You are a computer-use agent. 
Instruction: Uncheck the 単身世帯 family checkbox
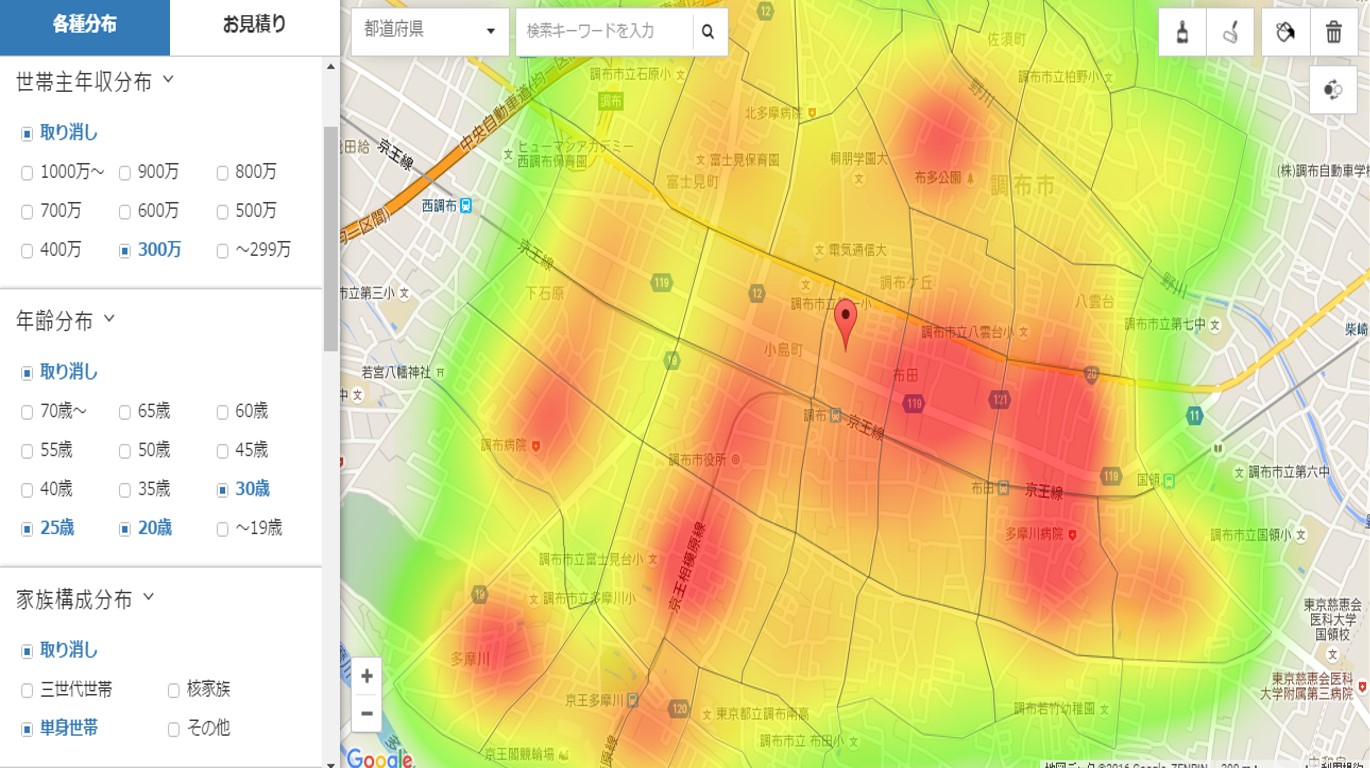pyautogui.click(x=27, y=729)
